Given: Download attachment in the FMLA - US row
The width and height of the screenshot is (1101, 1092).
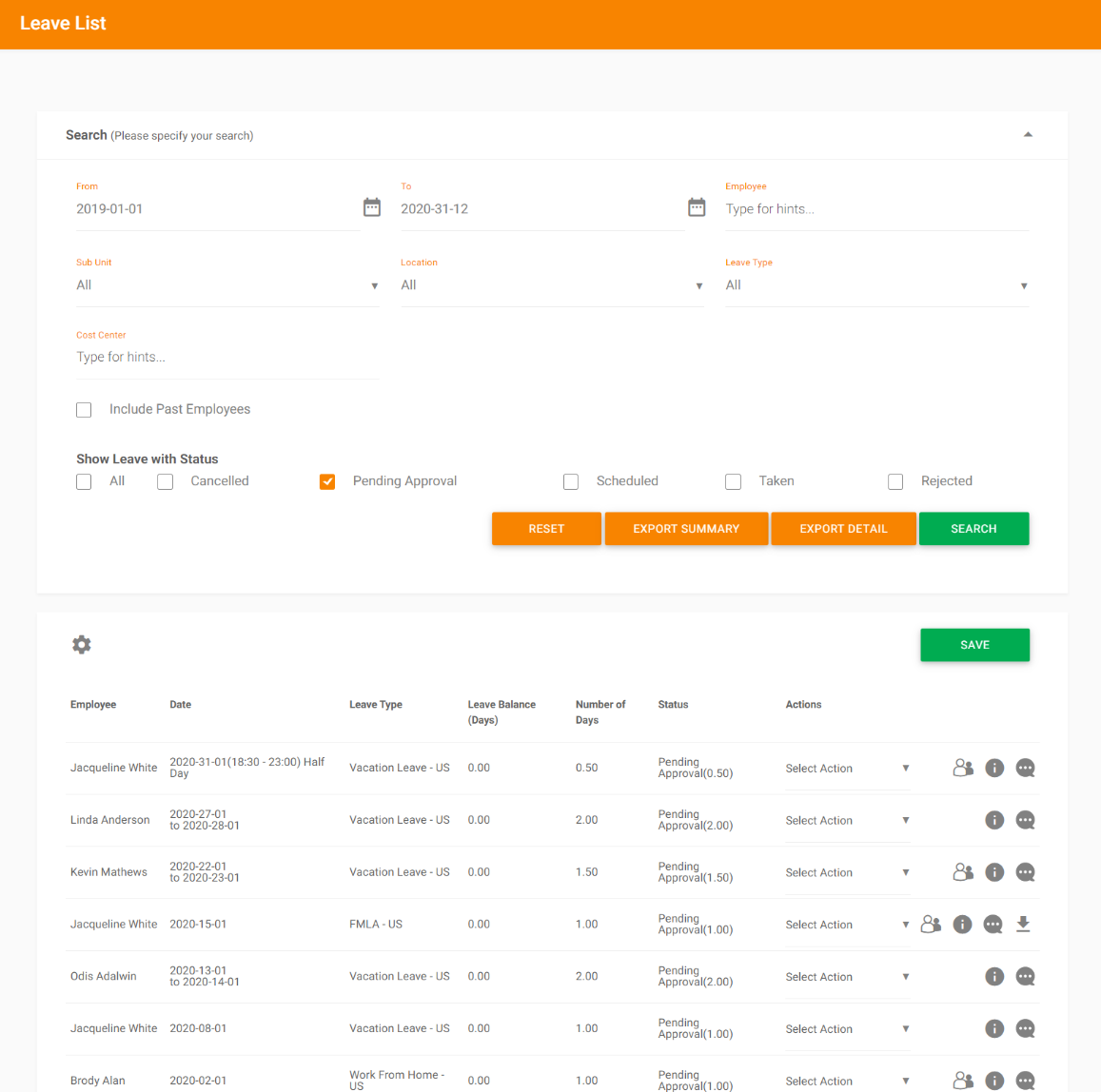Looking at the screenshot, I should coord(1023,925).
